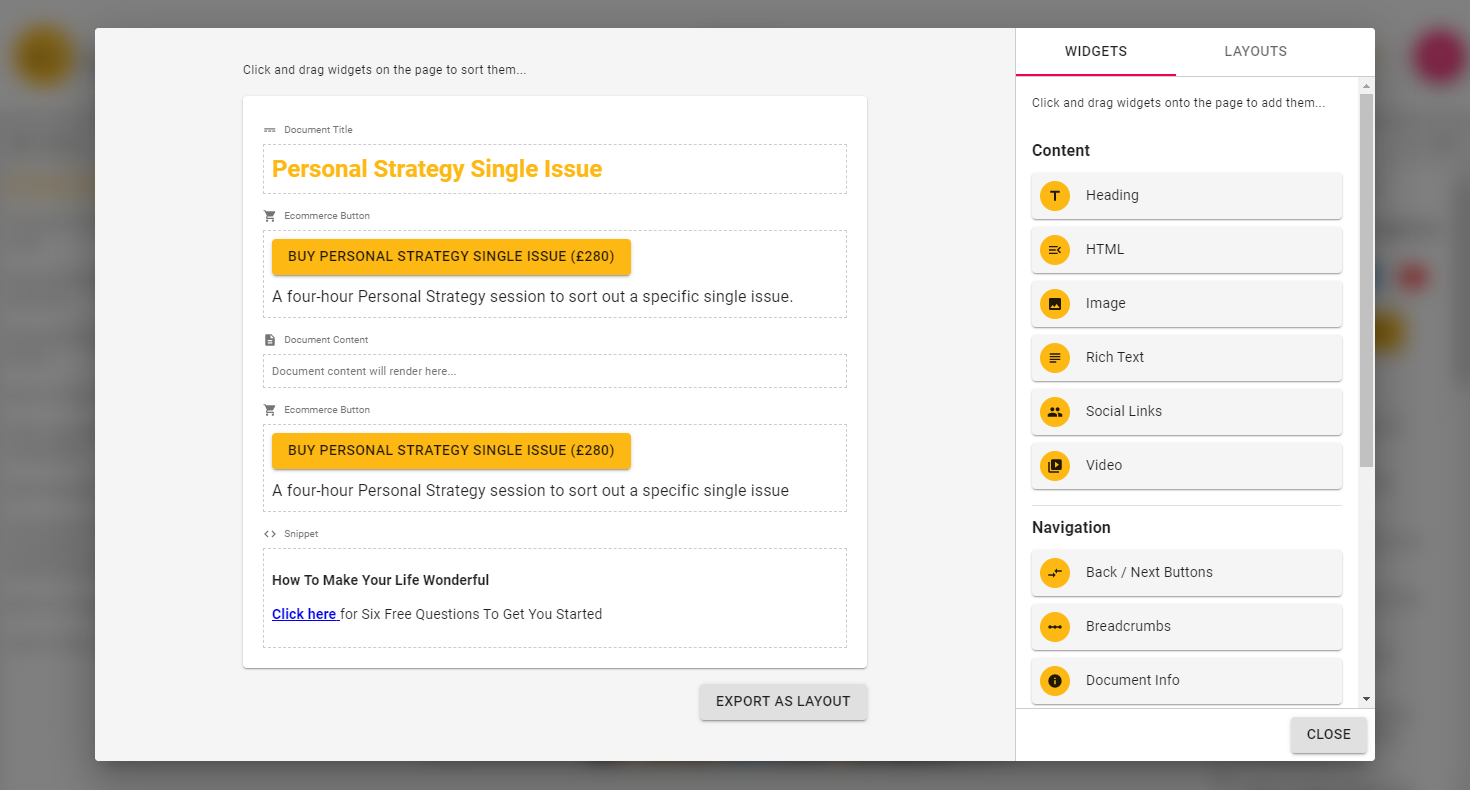Viewport: 1470px width, 790px height.
Task: Select the HTML widget icon
Action: click(x=1055, y=250)
